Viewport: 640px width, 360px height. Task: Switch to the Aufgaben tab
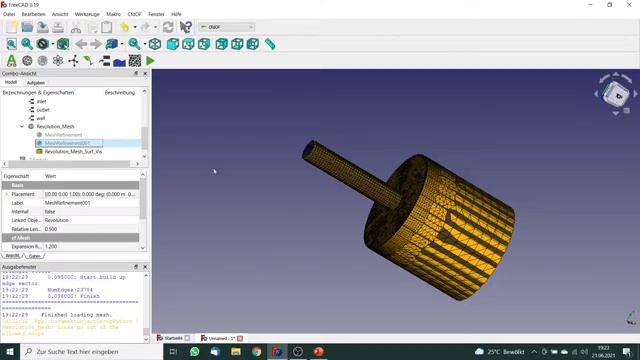36,83
